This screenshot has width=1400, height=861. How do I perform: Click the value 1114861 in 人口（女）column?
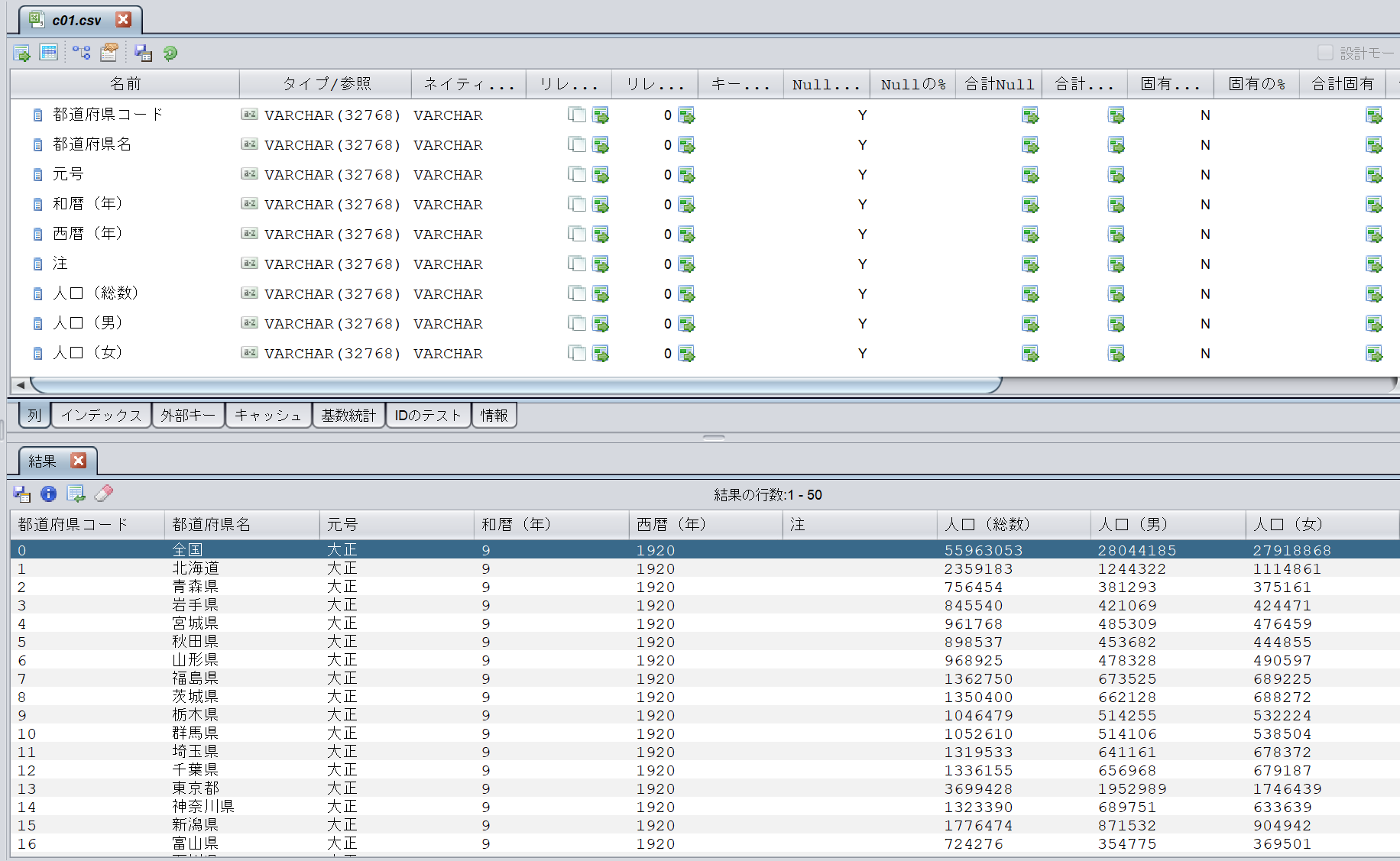point(1287,568)
